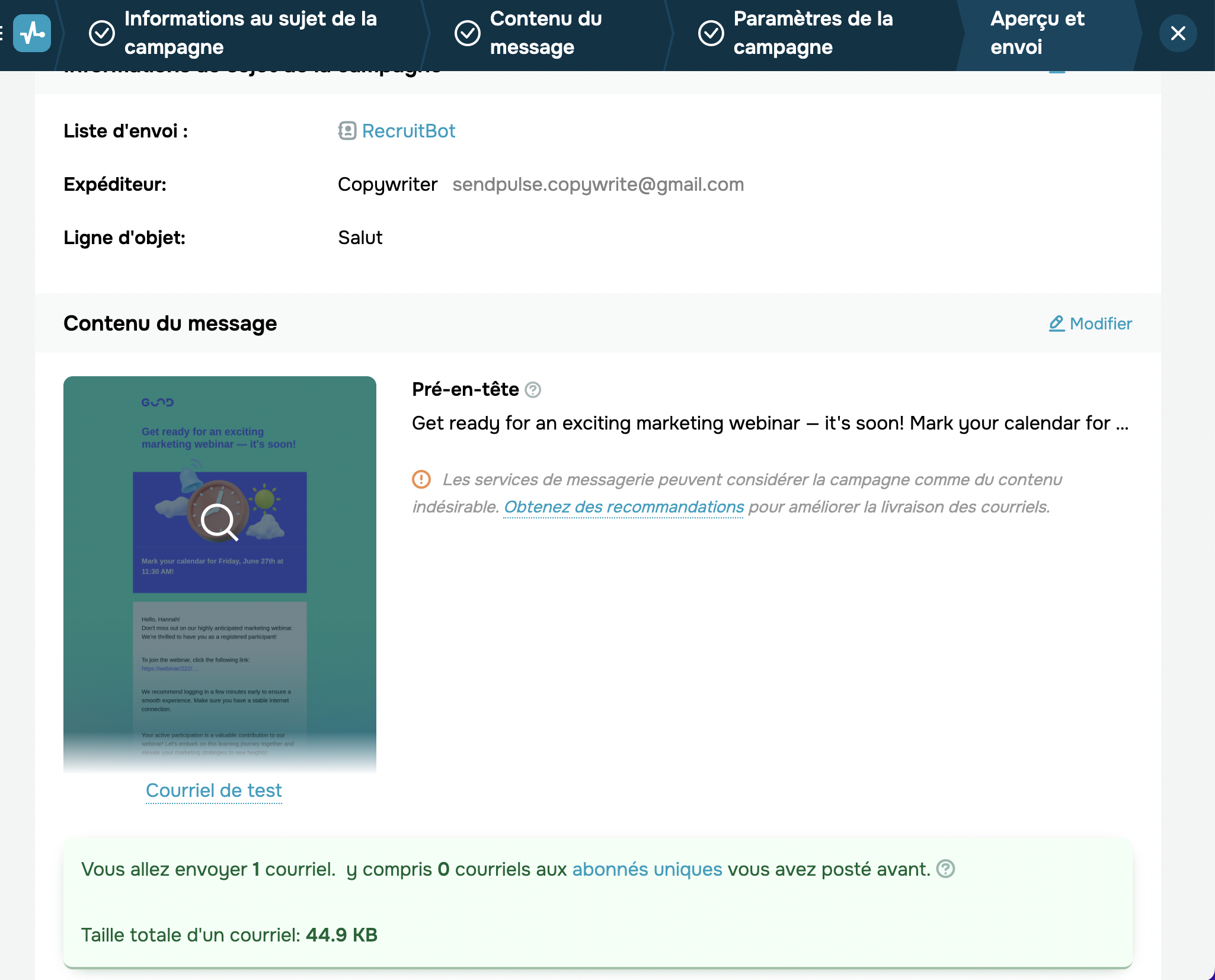Switch to the Contenu du message step
This screenshot has height=980, width=1215.
(x=545, y=33)
